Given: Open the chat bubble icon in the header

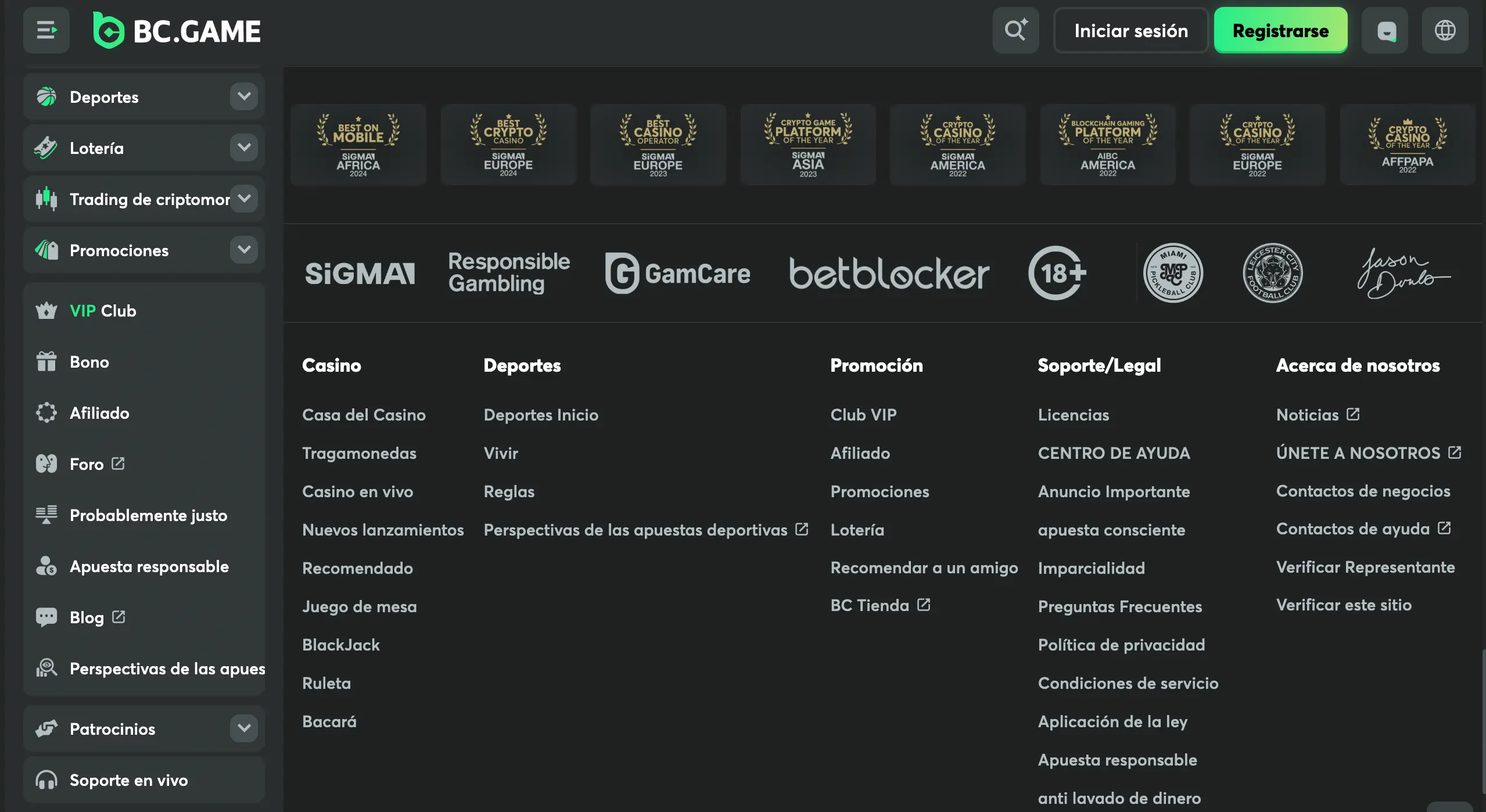Looking at the screenshot, I should click(x=1385, y=30).
